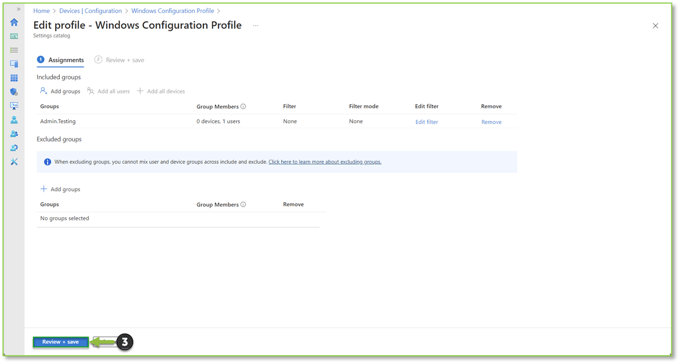Screen dimensions: 680x364
Task: Click the Filter mode column header
Action: click(x=363, y=106)
